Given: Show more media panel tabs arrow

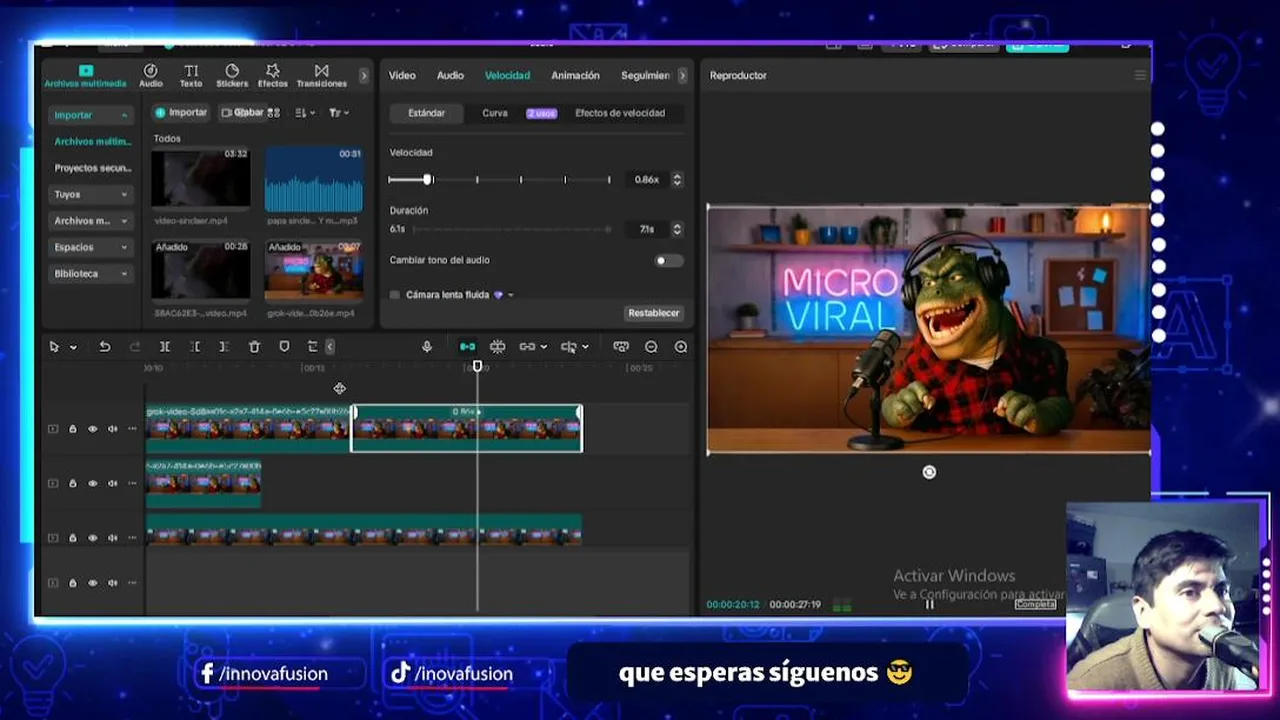Looking at the screenshot, I should tap(362, 75).
